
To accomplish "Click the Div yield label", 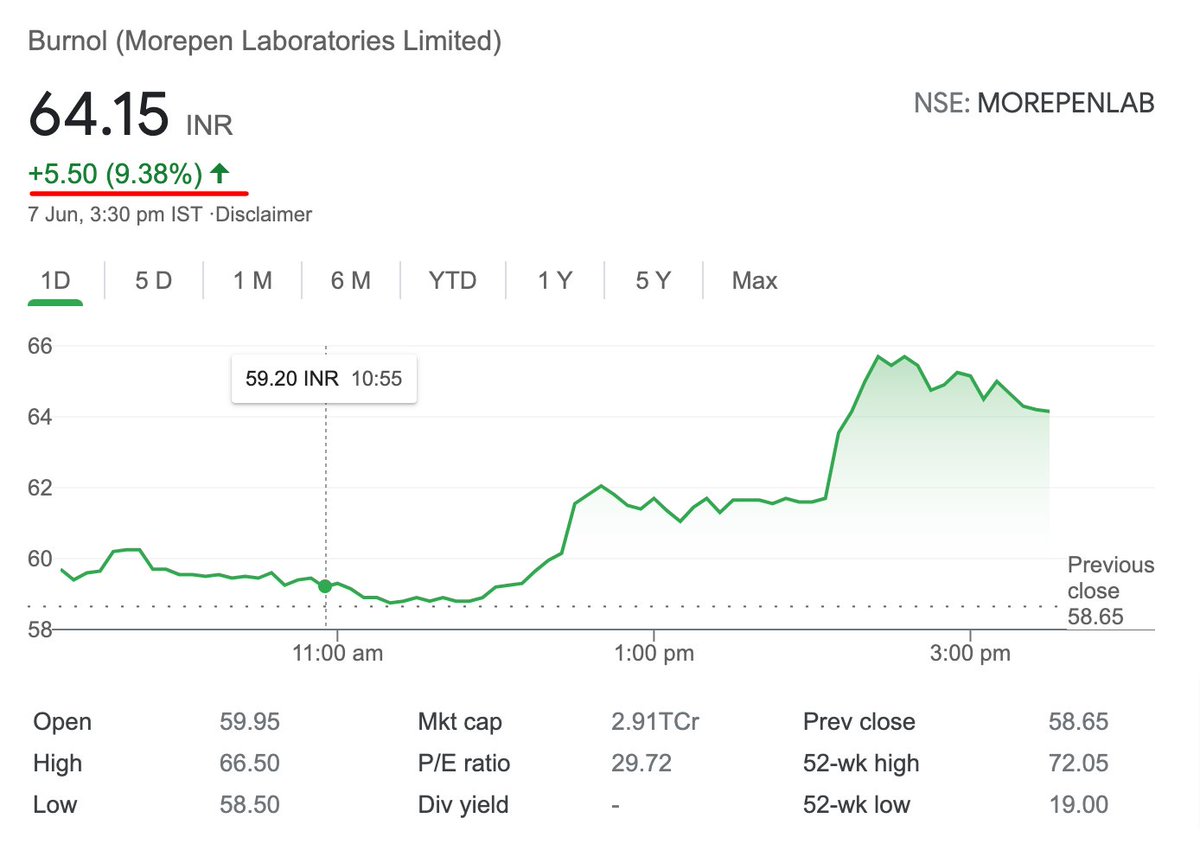I will [x=463, y=805].
